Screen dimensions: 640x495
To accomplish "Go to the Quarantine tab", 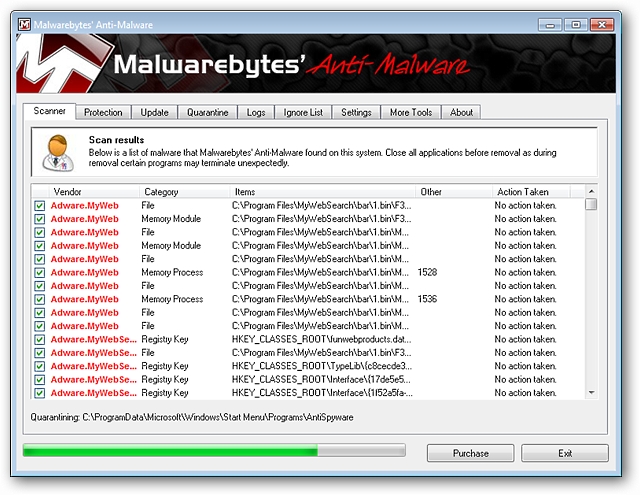I will (207, 113).
